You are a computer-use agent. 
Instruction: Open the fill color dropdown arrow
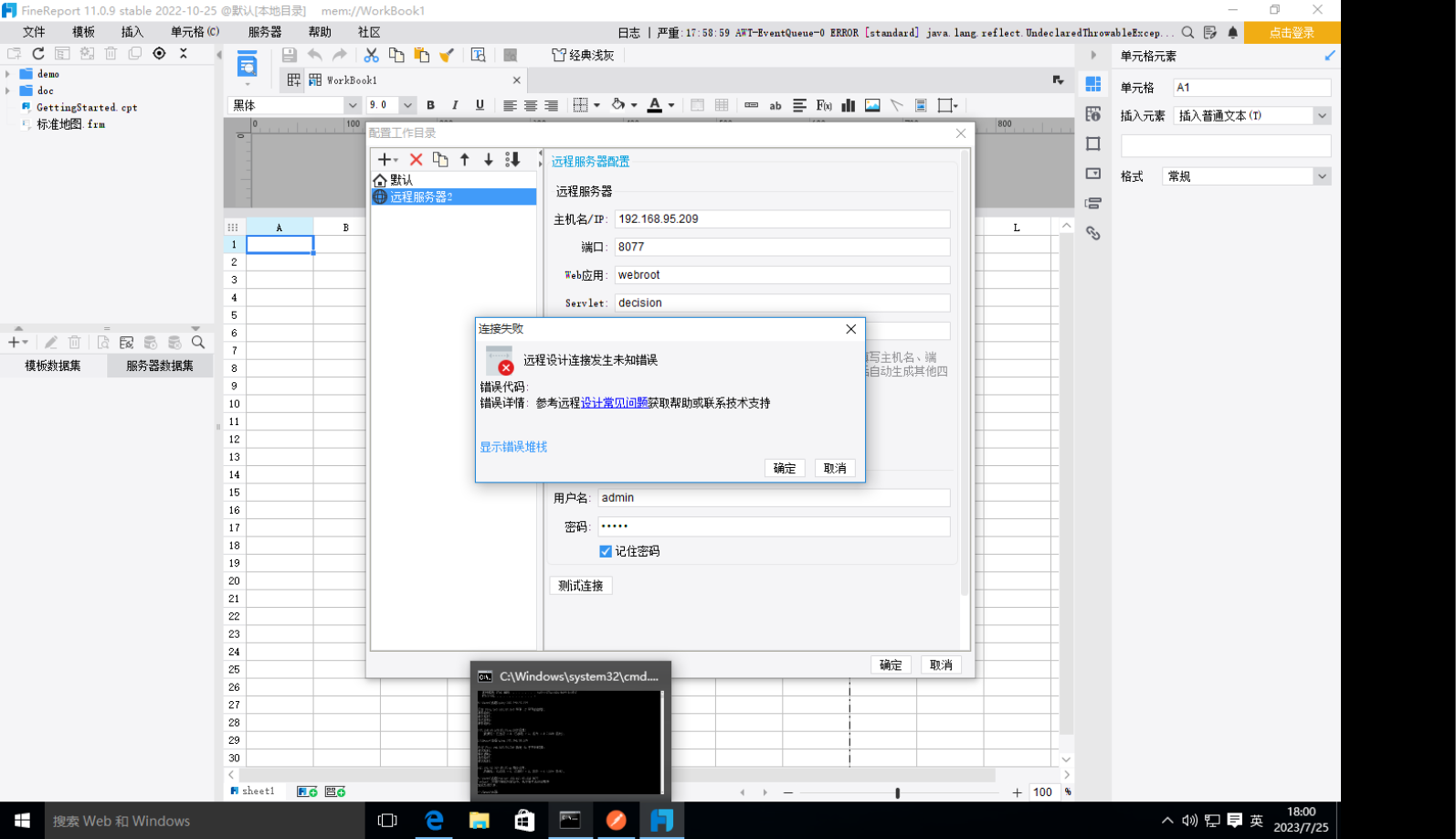(634, 105)
